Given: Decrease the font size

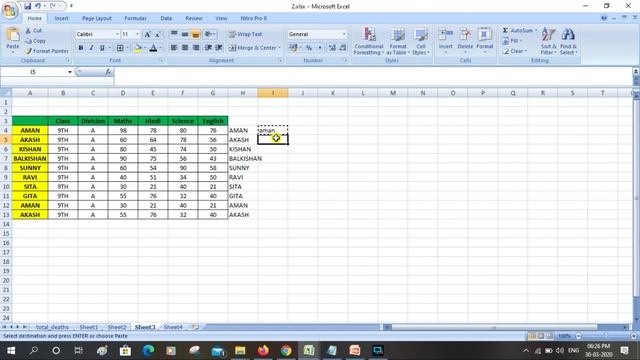Looking at the screenshot, I should [x=158, y=35].
